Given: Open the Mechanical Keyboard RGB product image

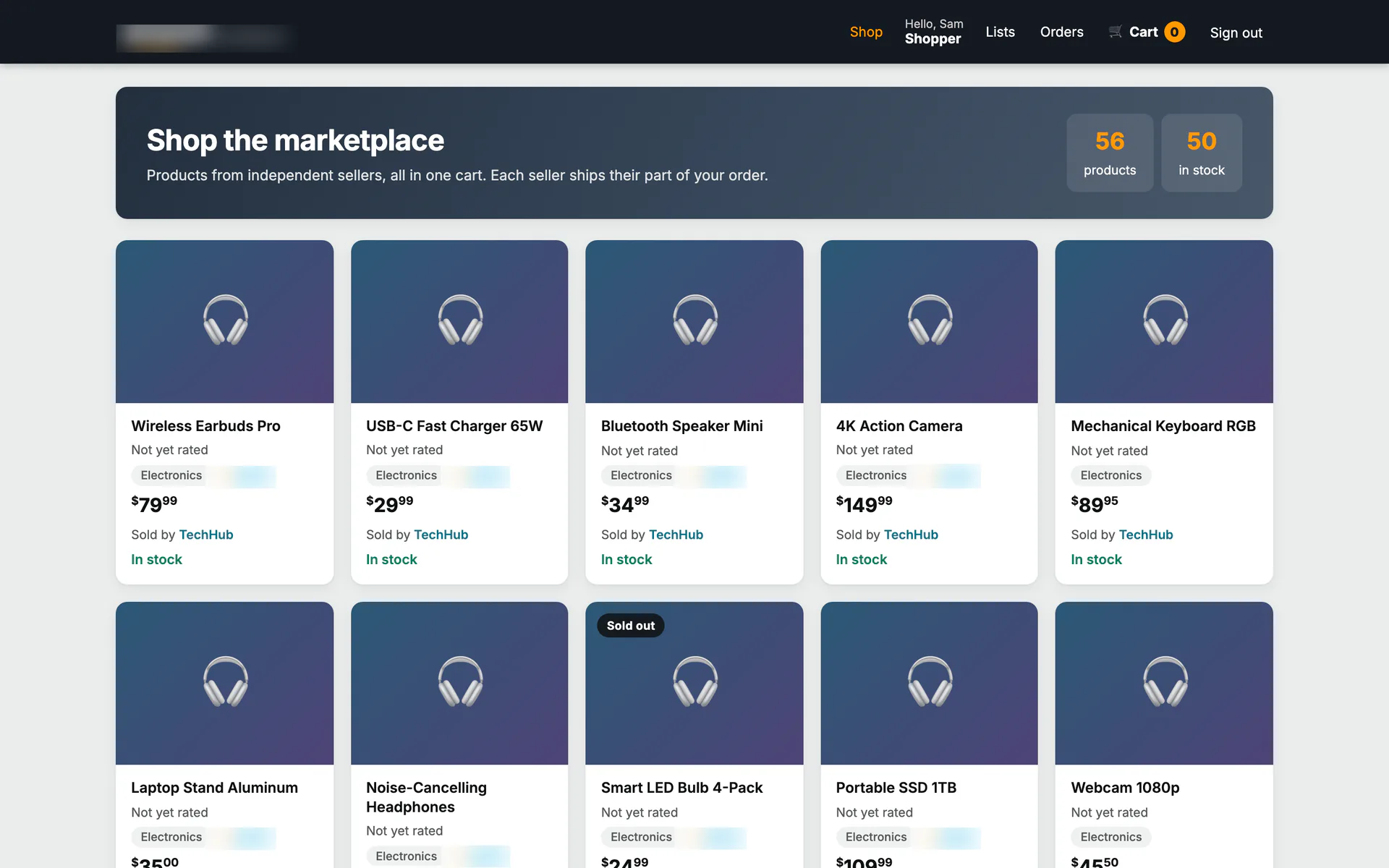Looking at the screenshot, I should 1164,321.
